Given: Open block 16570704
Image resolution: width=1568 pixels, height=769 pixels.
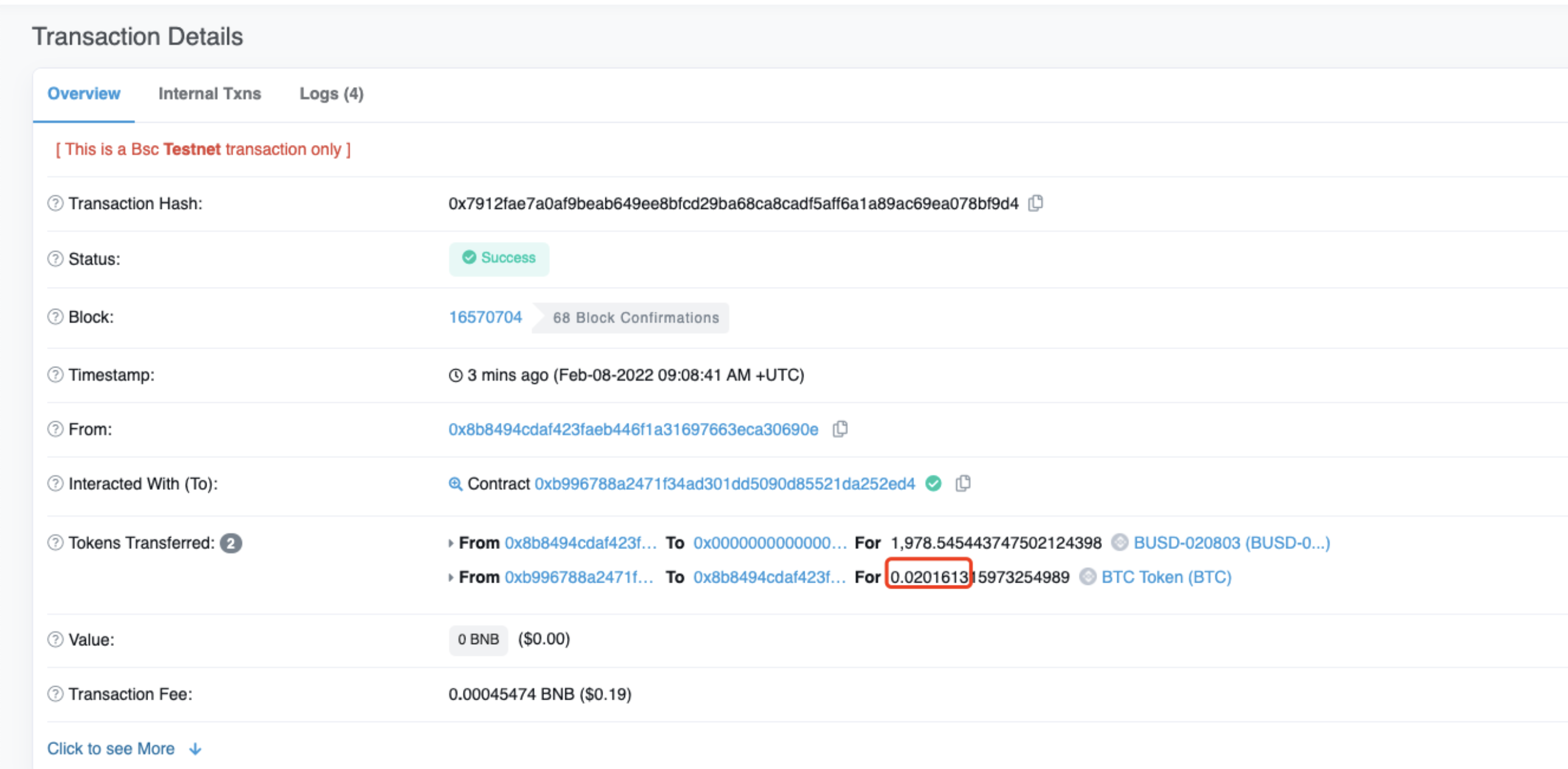Looking at the screenshot, I should pos(486,317).
